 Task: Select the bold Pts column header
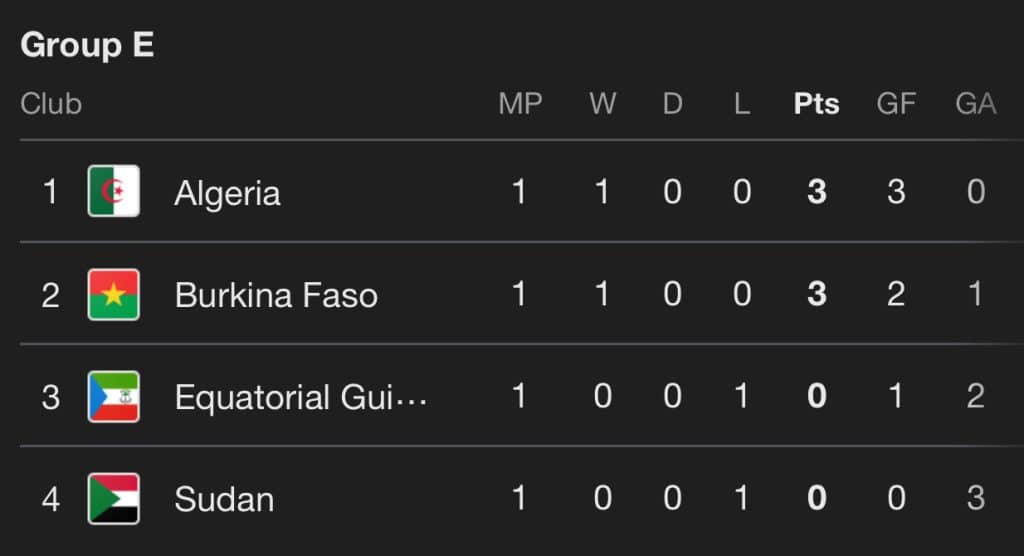coord(816,104)
